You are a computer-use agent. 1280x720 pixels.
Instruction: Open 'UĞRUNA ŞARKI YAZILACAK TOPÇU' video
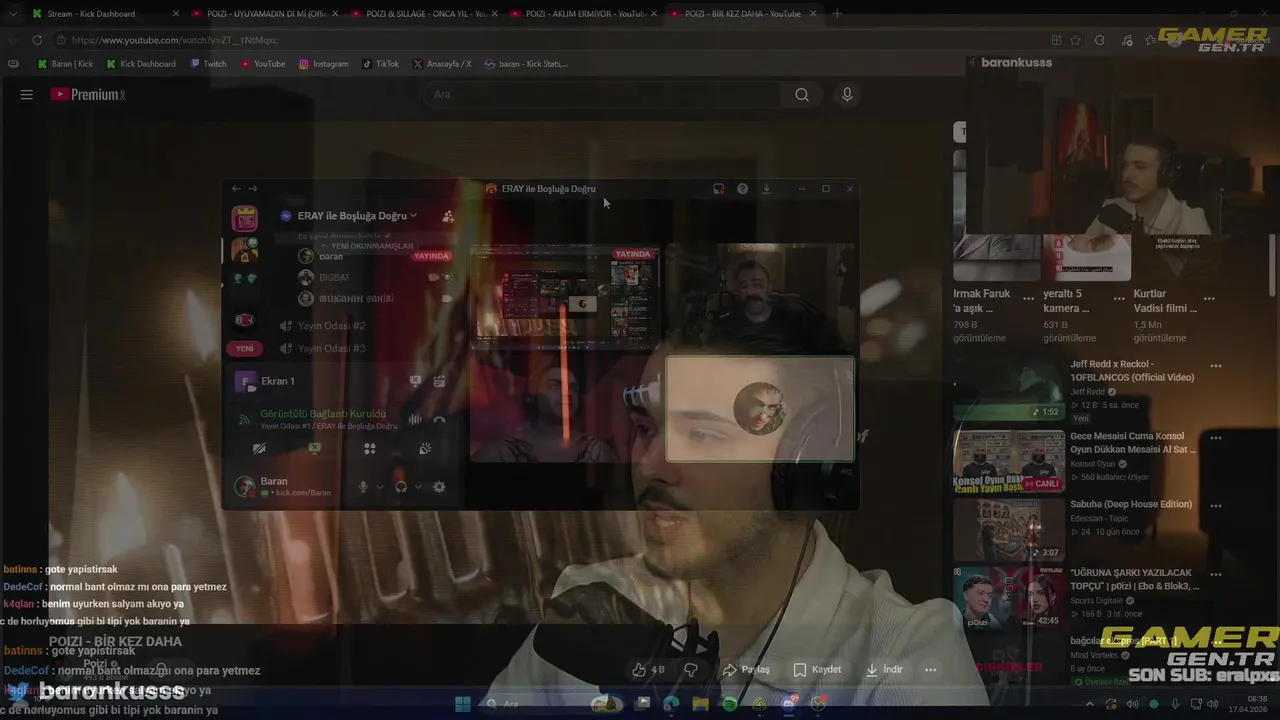pyautogui.click(x=1009, y=598)
